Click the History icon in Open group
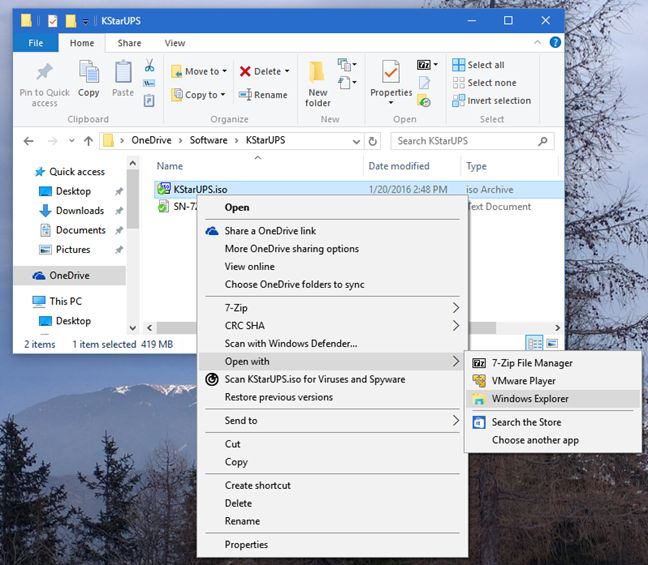The image size is (648, 565). [424, 101]
